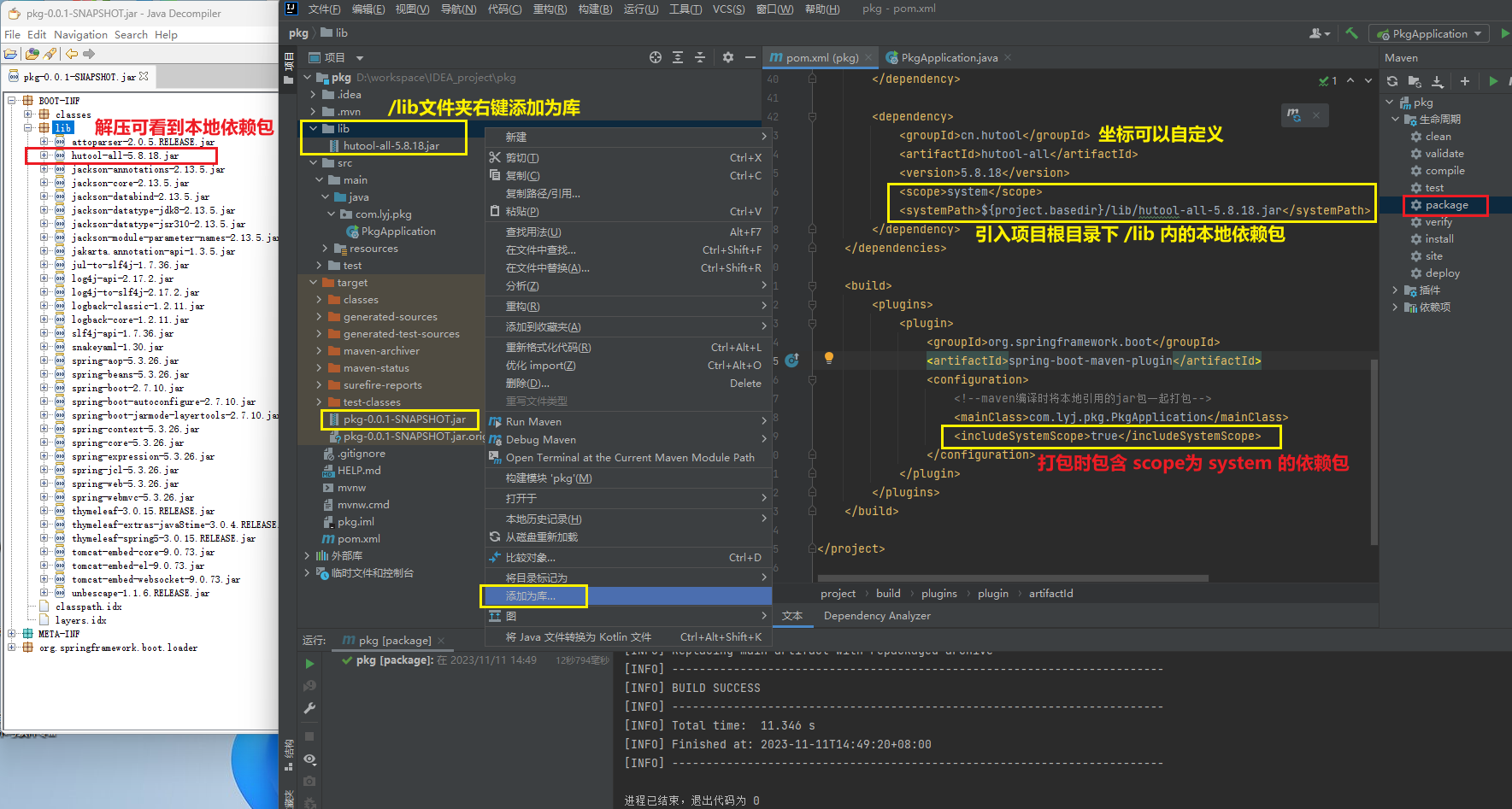Viewport: 1512px width, 809px height.
Task: Click Search rocket icon in Java Decompiler toolbar
Action: point(50,54)
